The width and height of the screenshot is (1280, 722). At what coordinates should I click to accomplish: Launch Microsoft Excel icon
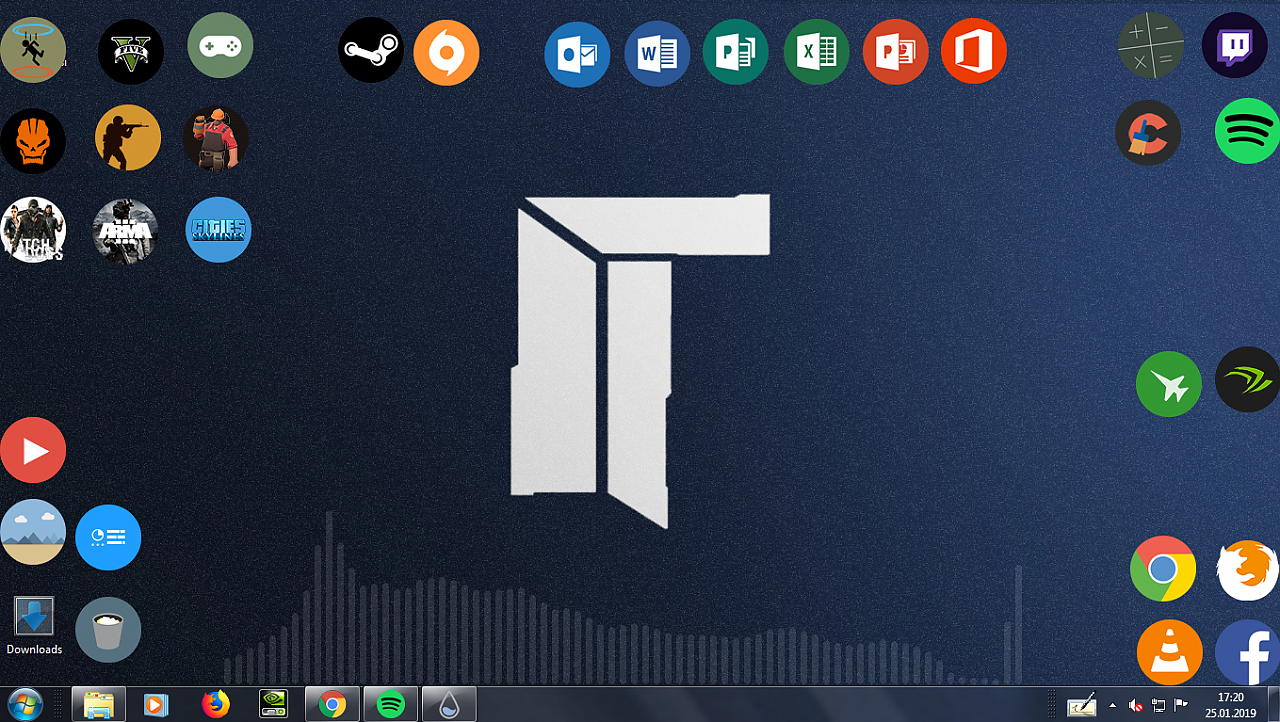point(816,52)
